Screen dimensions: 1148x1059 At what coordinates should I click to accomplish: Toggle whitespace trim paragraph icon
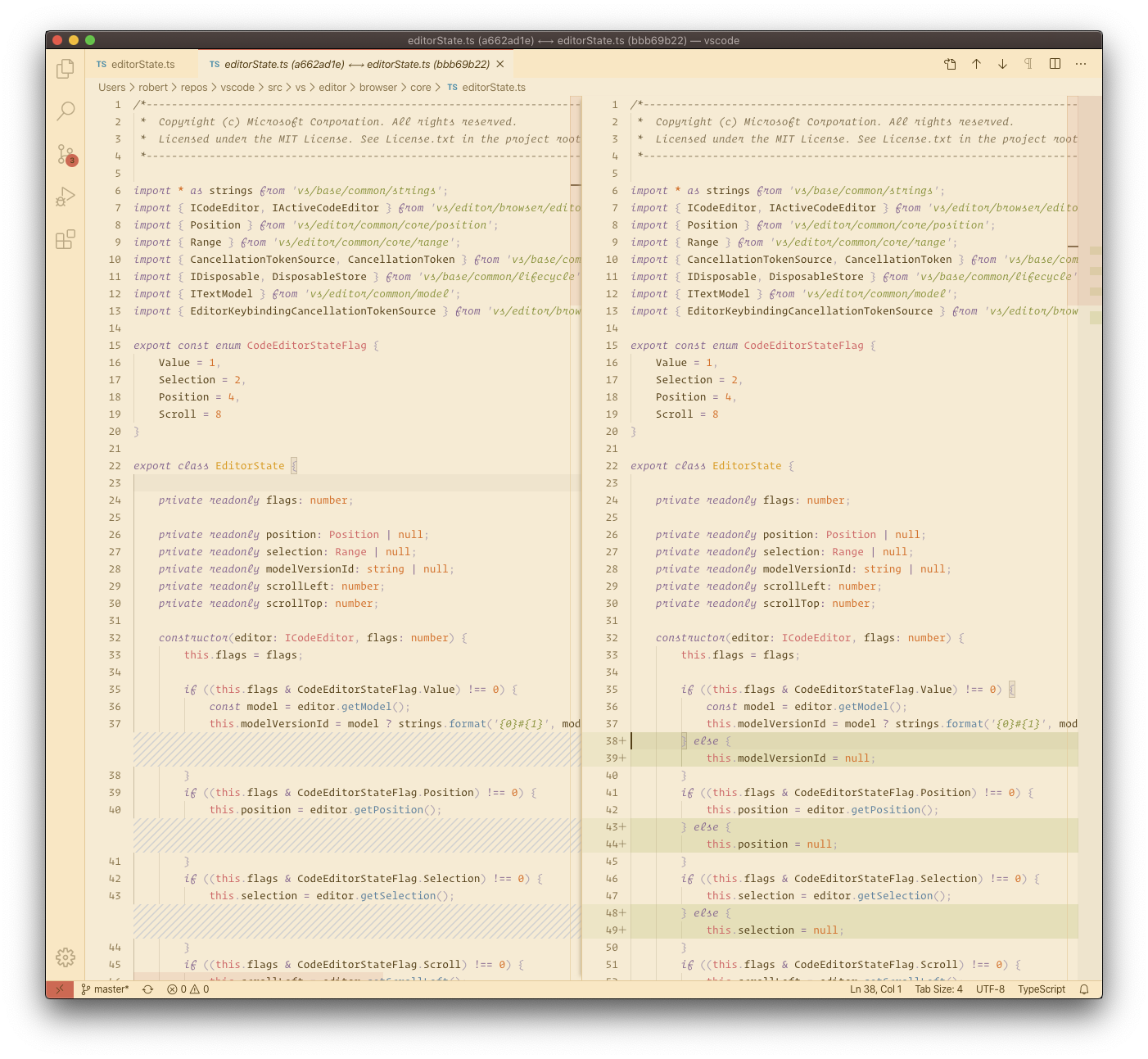pyautogui.click(x=1028, y=64)
